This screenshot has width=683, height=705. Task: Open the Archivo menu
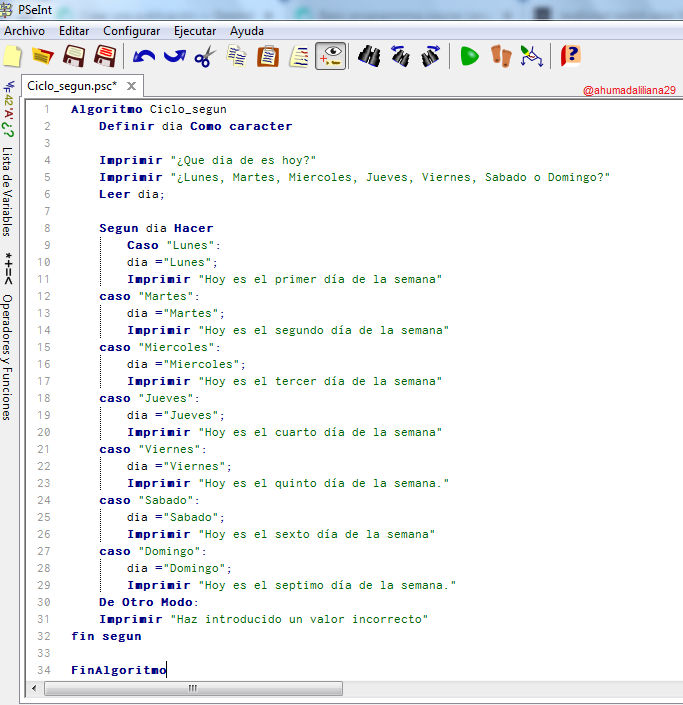(25, 31)
